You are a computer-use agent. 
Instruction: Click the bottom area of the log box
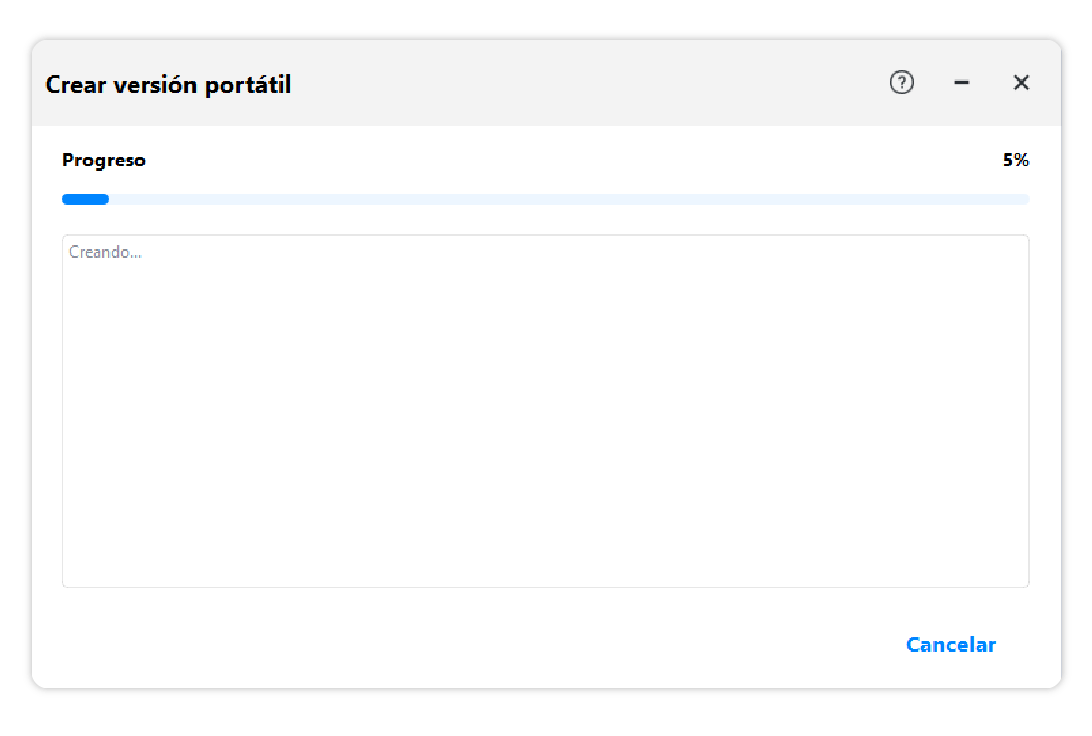[545, 565]
